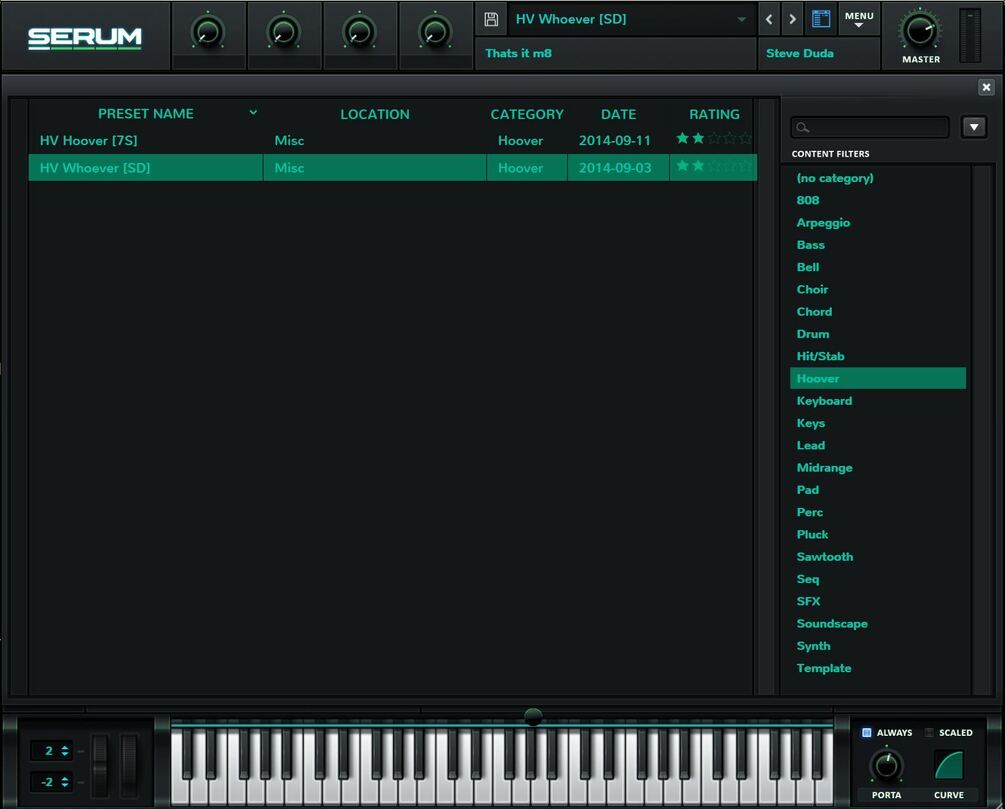
Task: Deselect the Hoover category filter
Action: tap(877, 378)
